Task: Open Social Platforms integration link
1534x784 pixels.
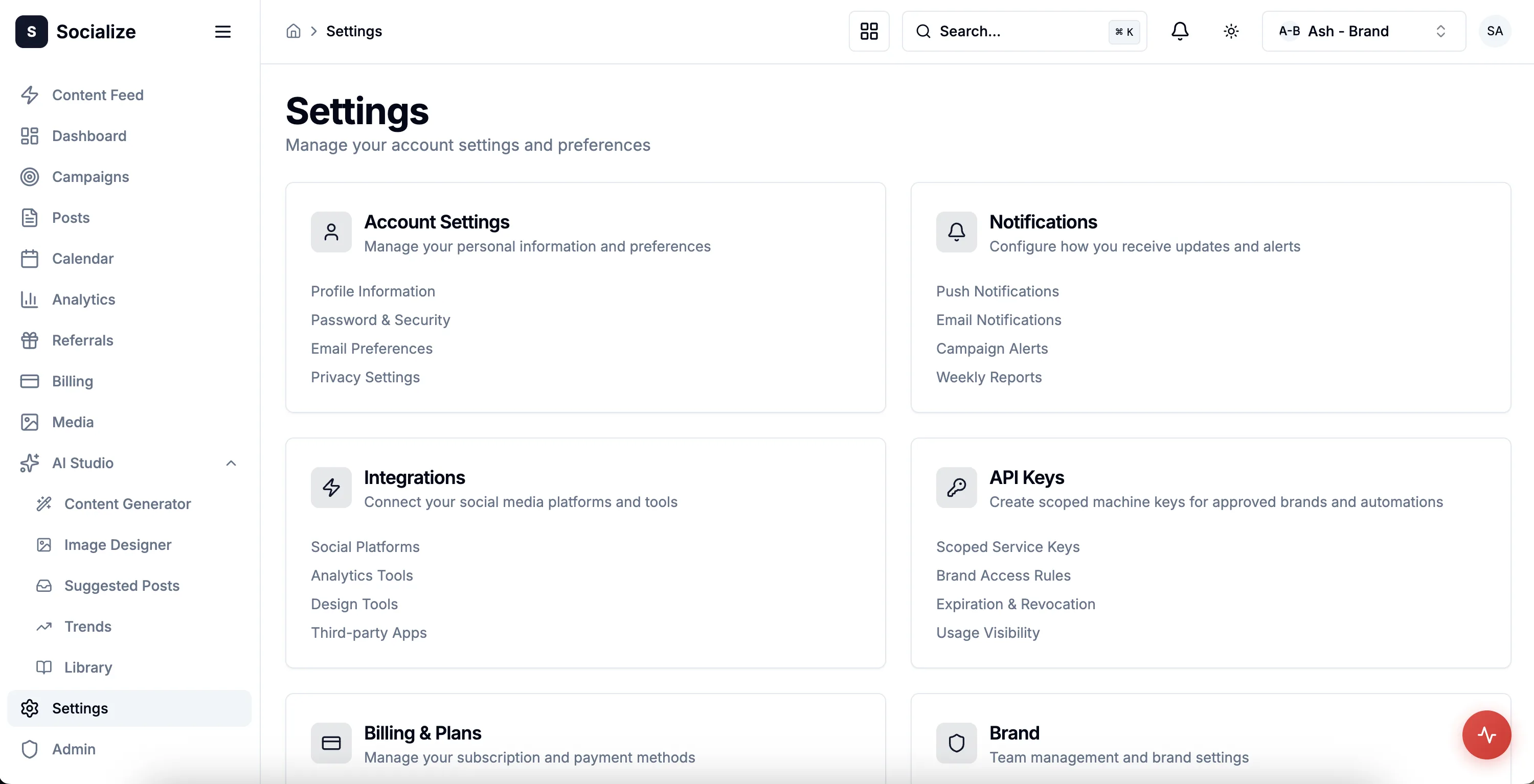Action: click(x=365, y=546)
